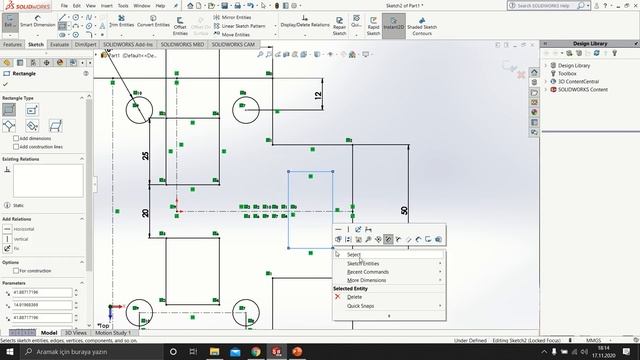This screenshot has height=360, width=640.
Task: Open Windows Start menu
Action: pos(9,351)
